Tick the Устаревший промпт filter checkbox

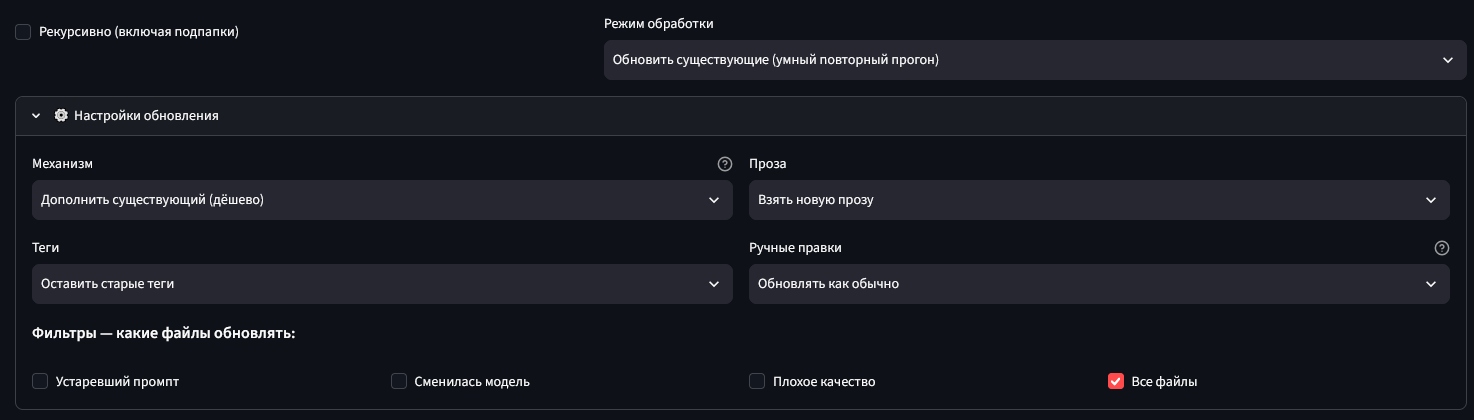tap(40, 381)
